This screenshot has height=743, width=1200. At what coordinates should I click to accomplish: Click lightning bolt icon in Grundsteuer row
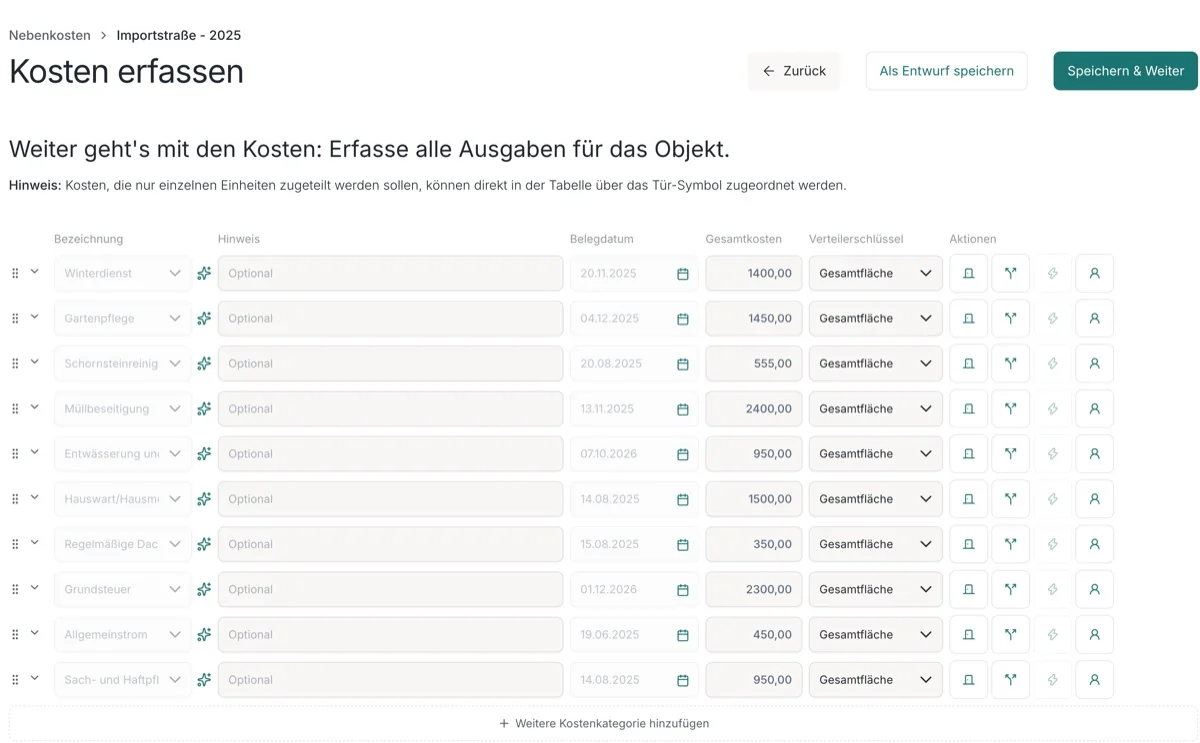pos(1052,589)
